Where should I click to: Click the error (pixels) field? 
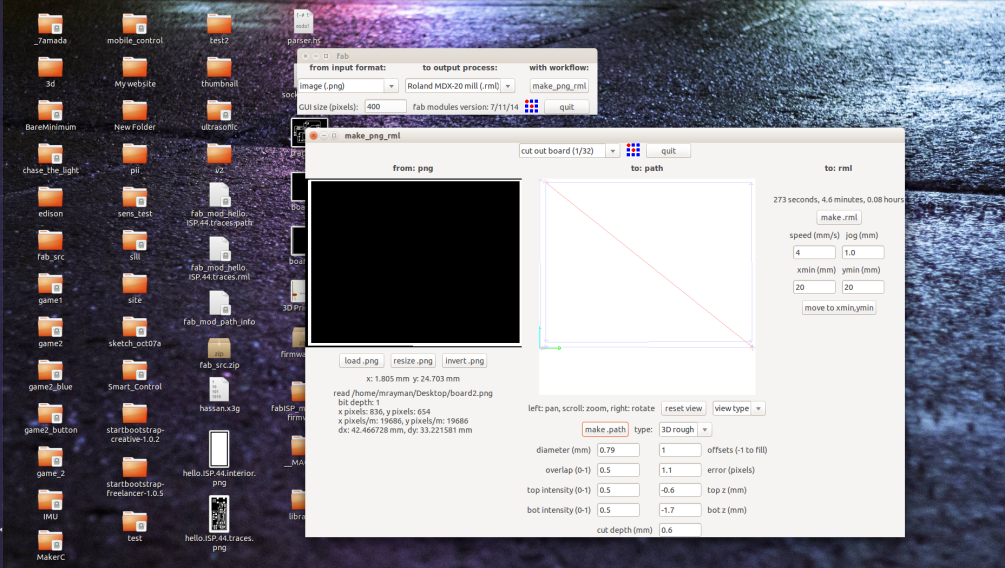(680, 470)
